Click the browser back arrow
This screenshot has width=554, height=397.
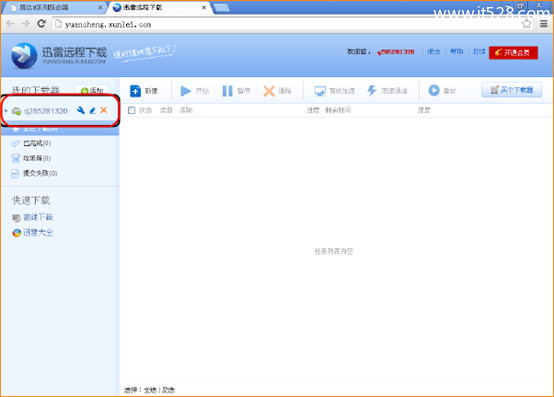10,24
